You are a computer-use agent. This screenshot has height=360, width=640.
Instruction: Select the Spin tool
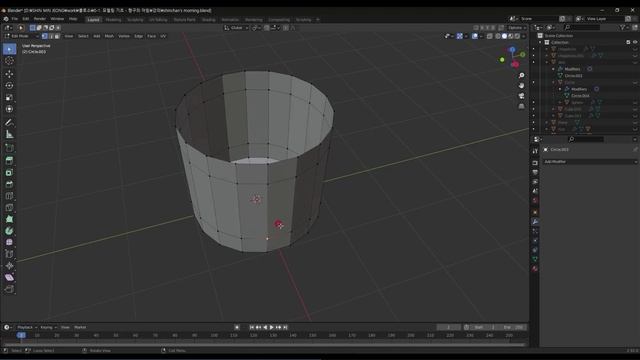tap(9, 231)
